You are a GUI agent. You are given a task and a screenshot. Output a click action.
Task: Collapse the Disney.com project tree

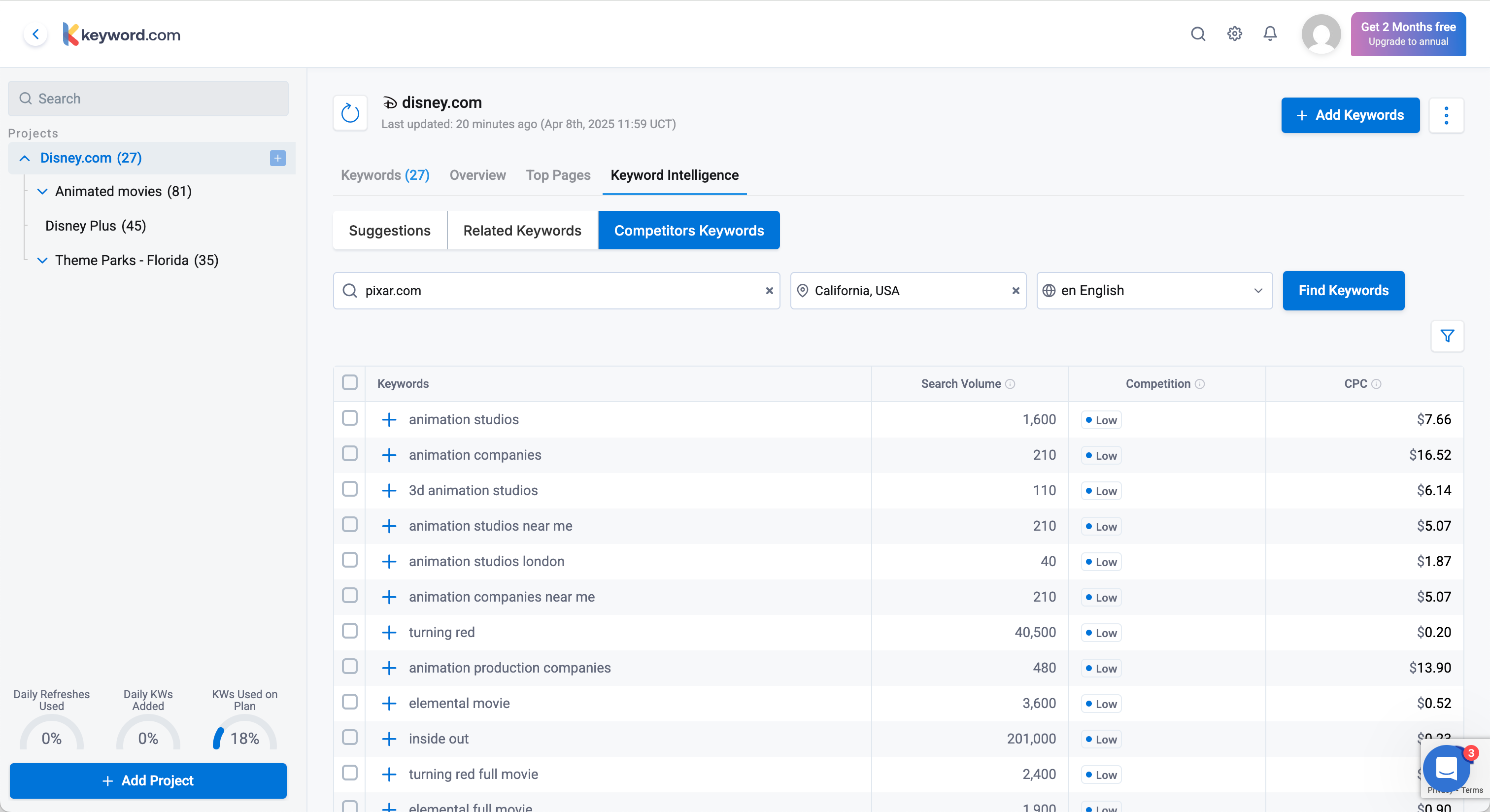[24, 158]
